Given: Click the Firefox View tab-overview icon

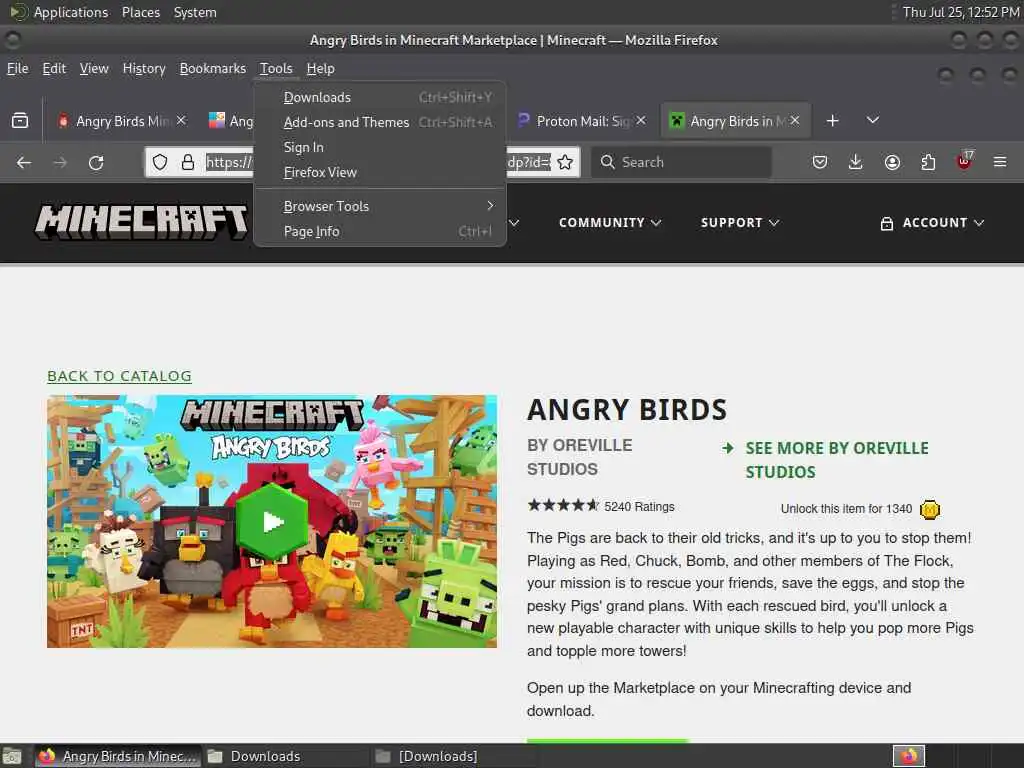Looking at the screenshot, I should [20, 121].
